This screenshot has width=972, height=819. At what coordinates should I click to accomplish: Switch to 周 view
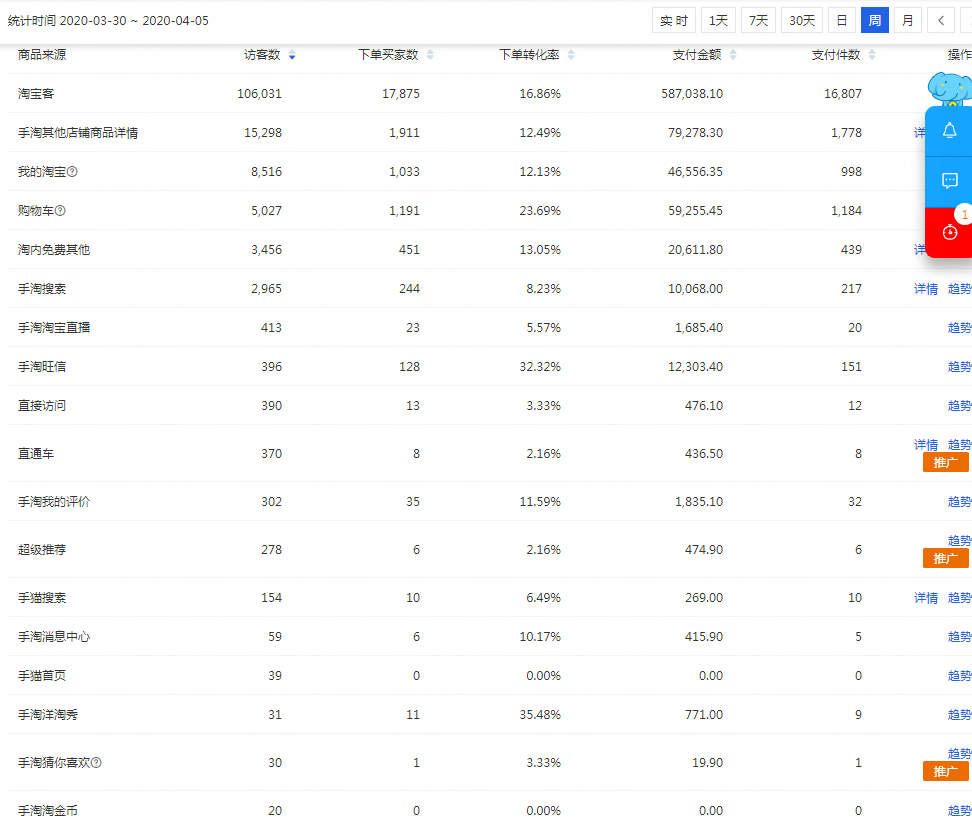(x=875, y=20)
